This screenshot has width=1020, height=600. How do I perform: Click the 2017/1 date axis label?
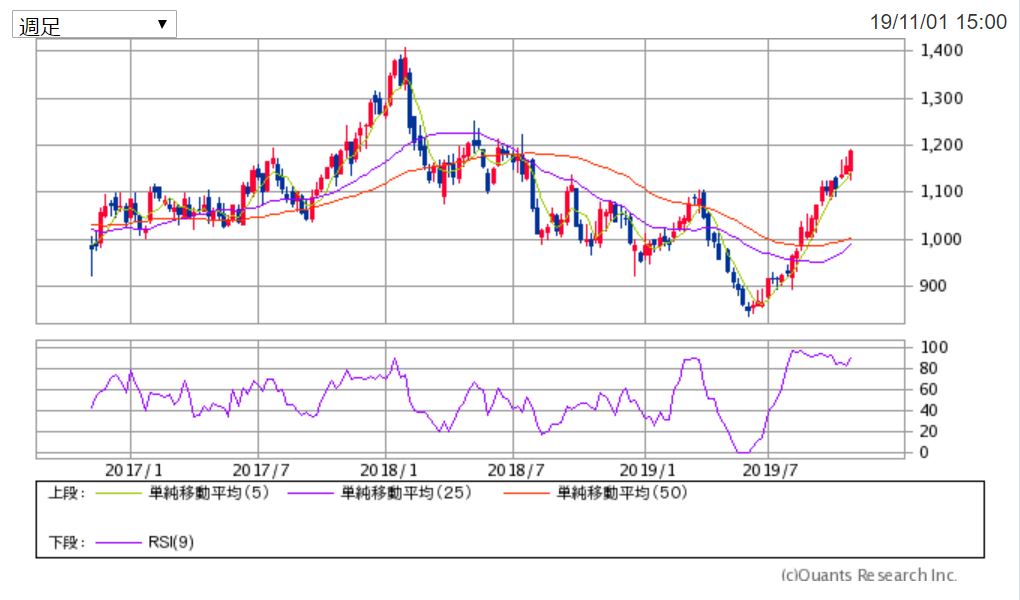click(133, 470)
